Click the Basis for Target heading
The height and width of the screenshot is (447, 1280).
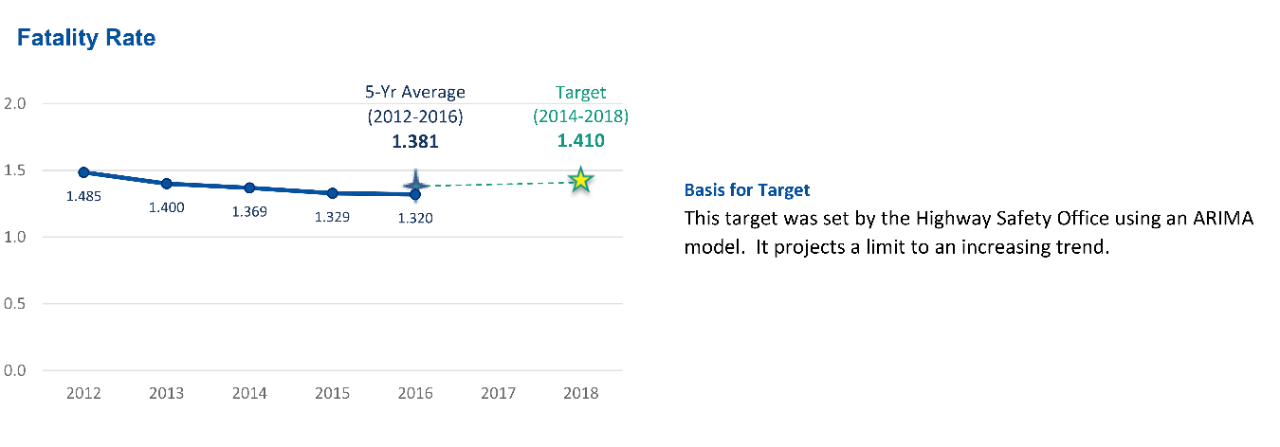[747, 190]
